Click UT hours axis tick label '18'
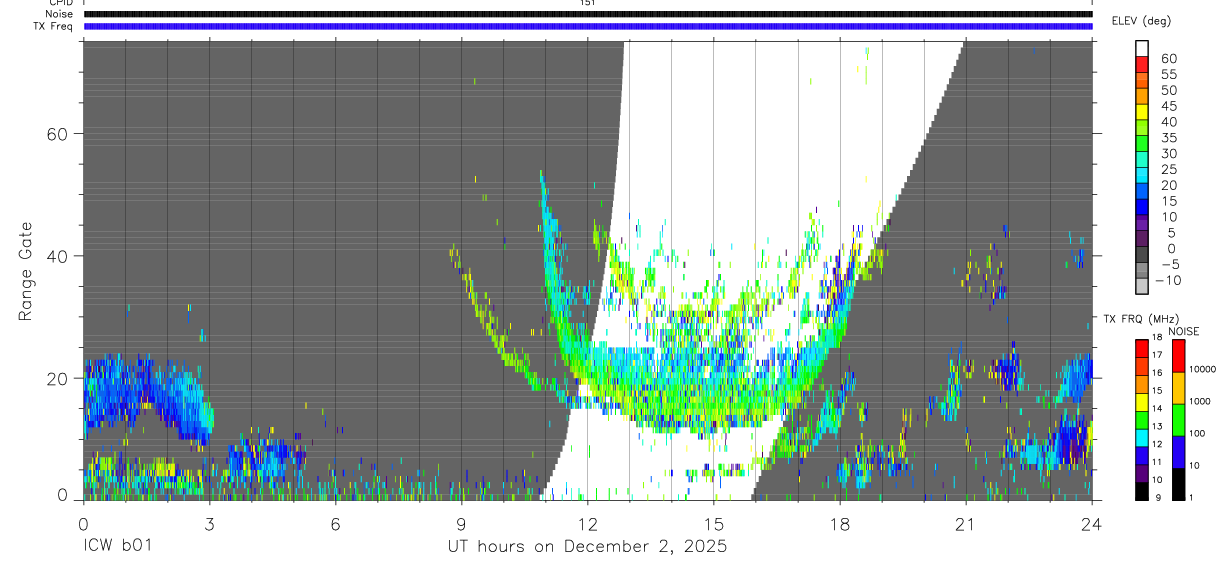This screenshot has width=1228, height=567. coord(840,523)
